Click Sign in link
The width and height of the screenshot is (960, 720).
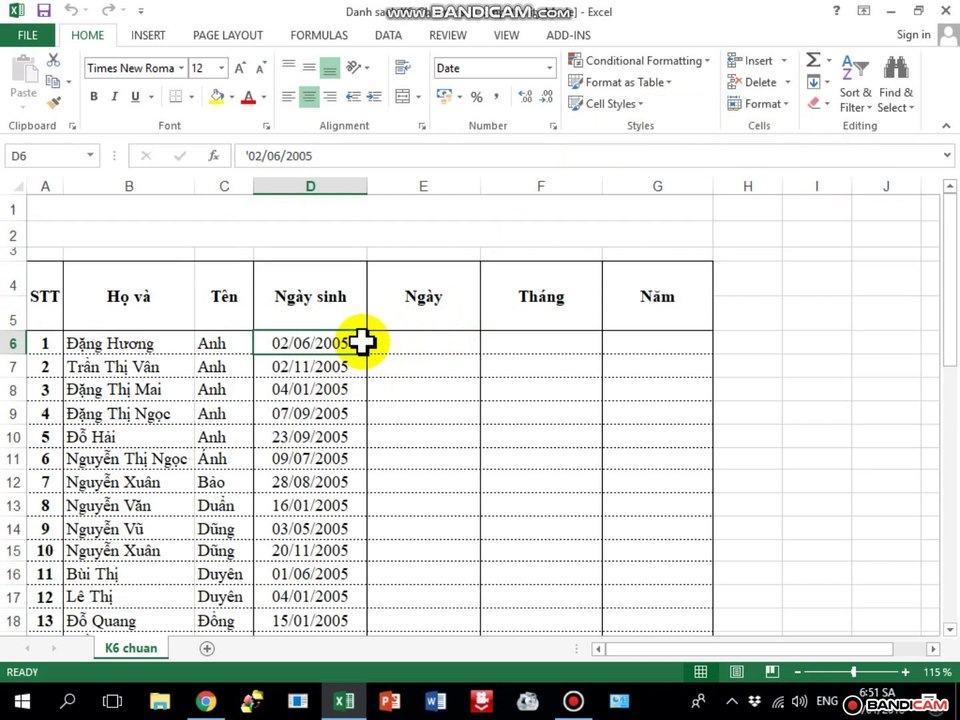click(913, 35)
